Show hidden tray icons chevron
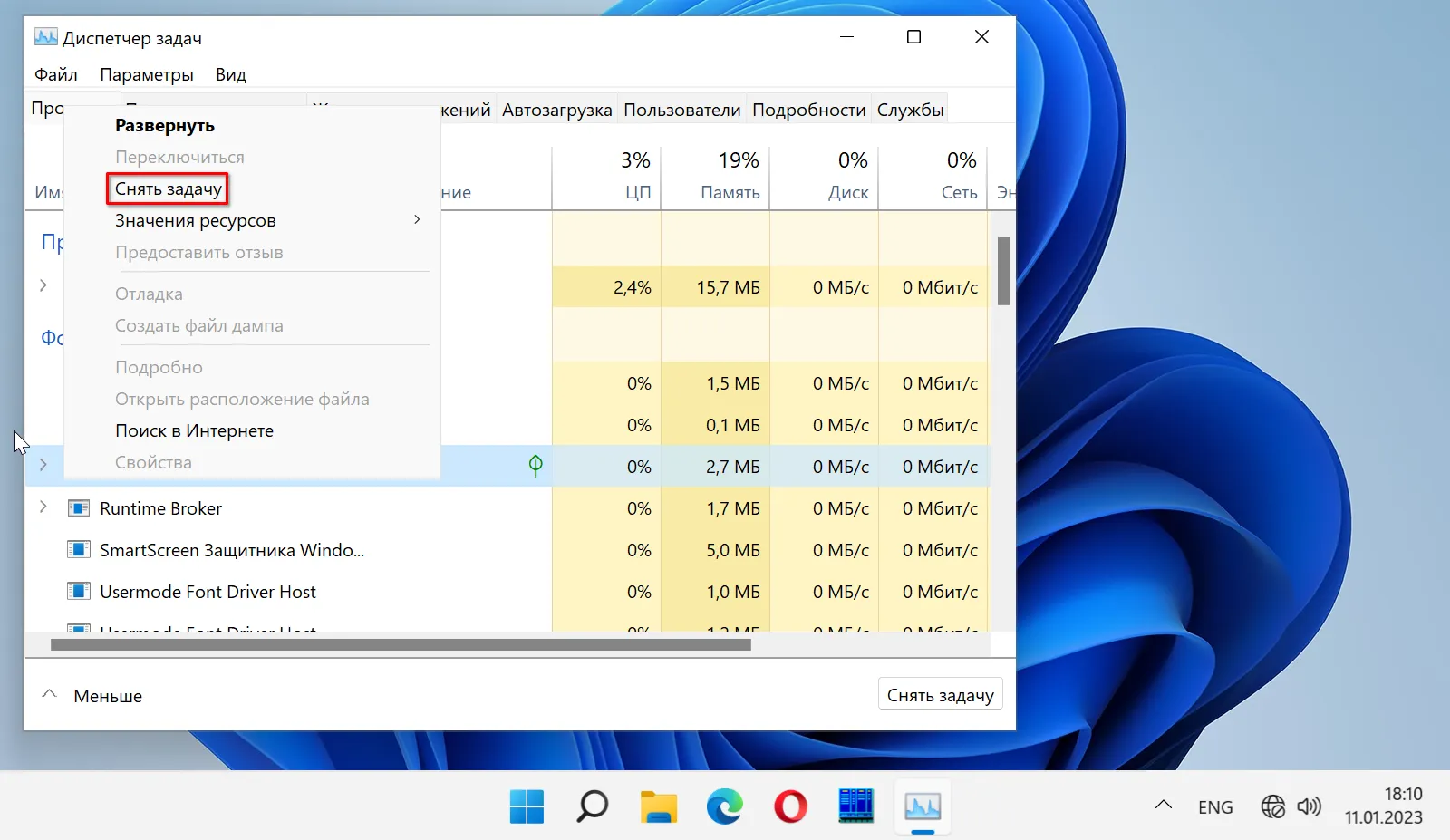Viewport: 1450px width, 840px height. coord(1164,806)
